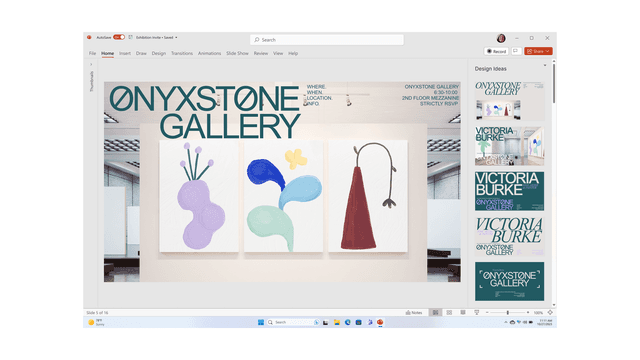640x360 pixels.
Task: Open the Transitions tab
Action: (x=182, y=53)
